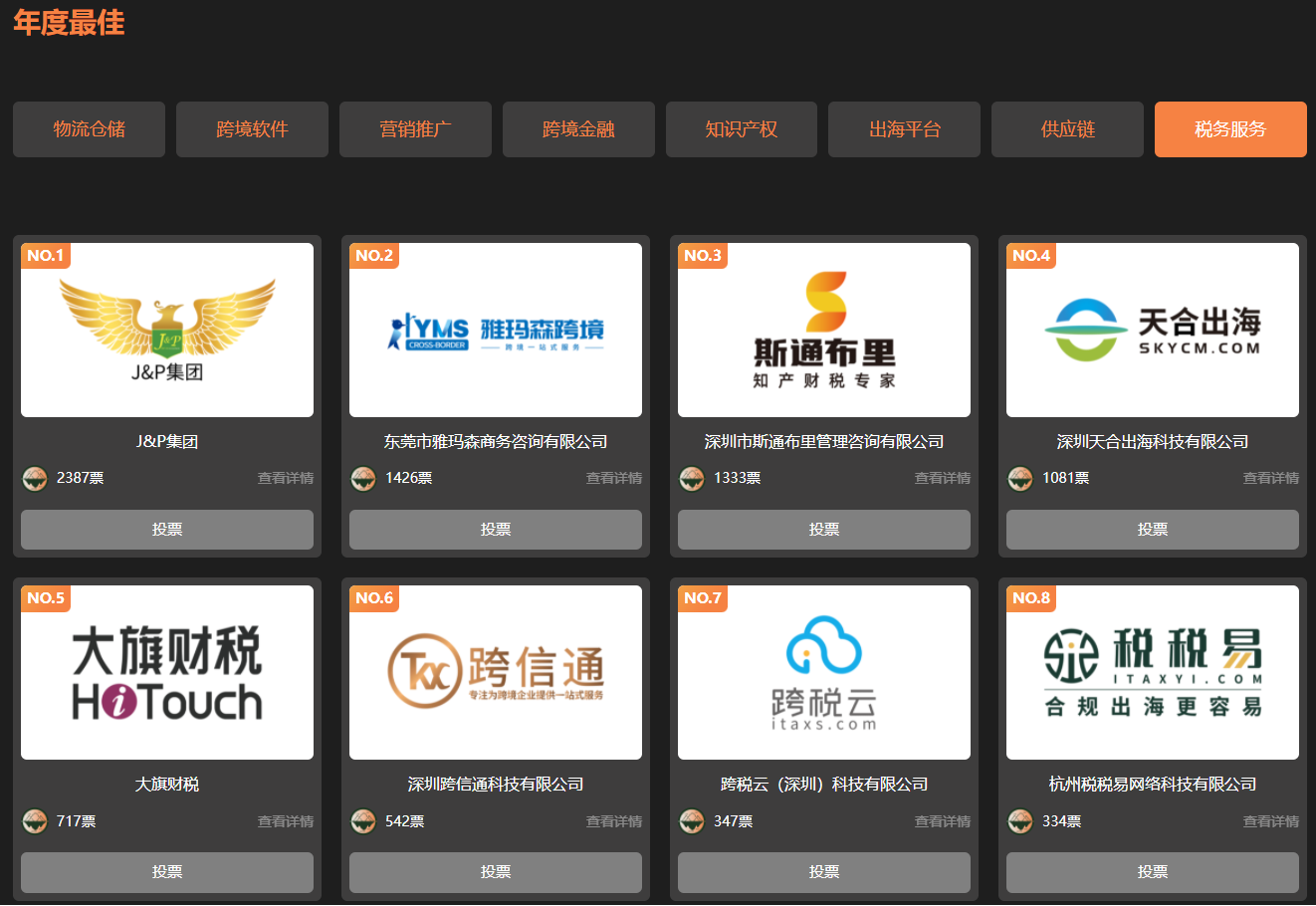Select the active 税务服务 tab
Image resolution: width=1316 pixels, height=906 pixels.
(1230, 129)
